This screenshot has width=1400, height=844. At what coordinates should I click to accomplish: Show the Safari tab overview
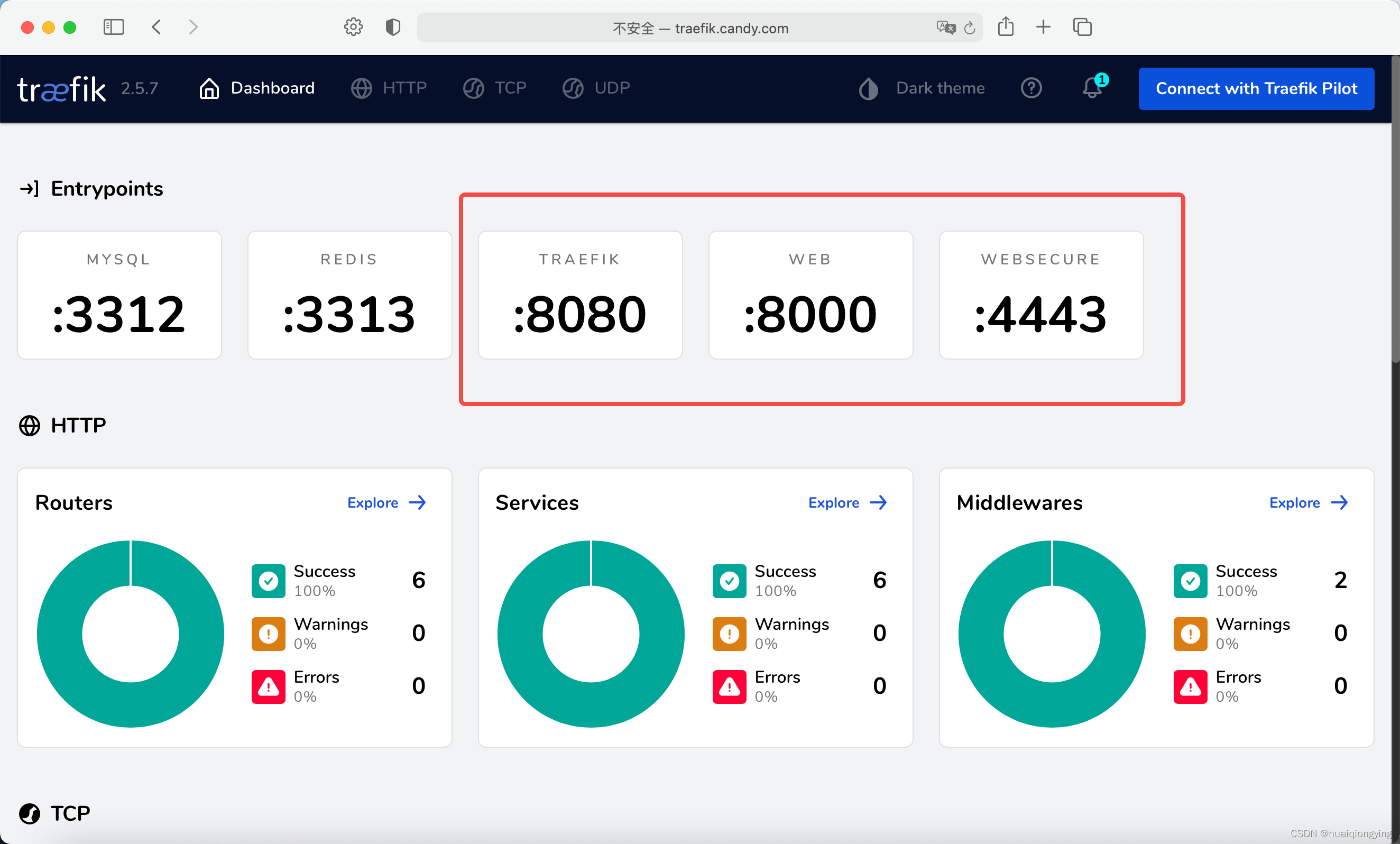point(1082,27)
